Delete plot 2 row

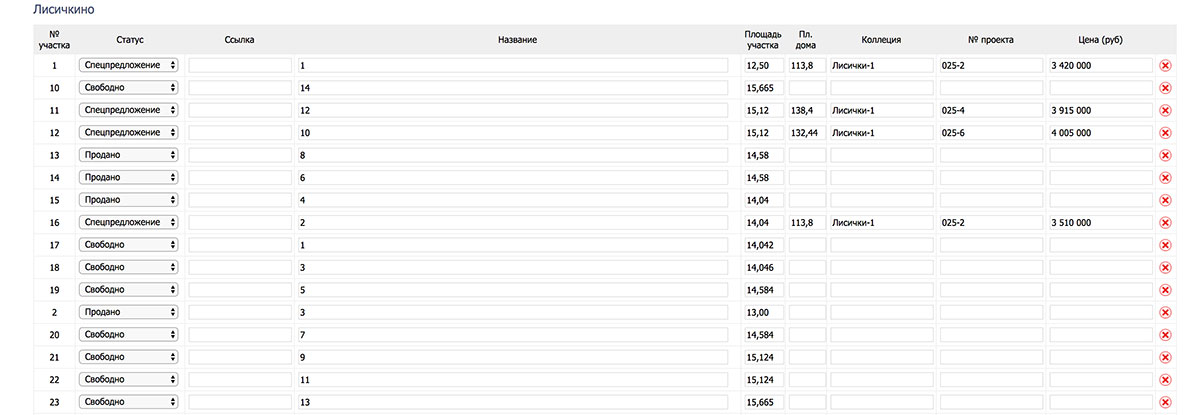tap(1165, 313)
